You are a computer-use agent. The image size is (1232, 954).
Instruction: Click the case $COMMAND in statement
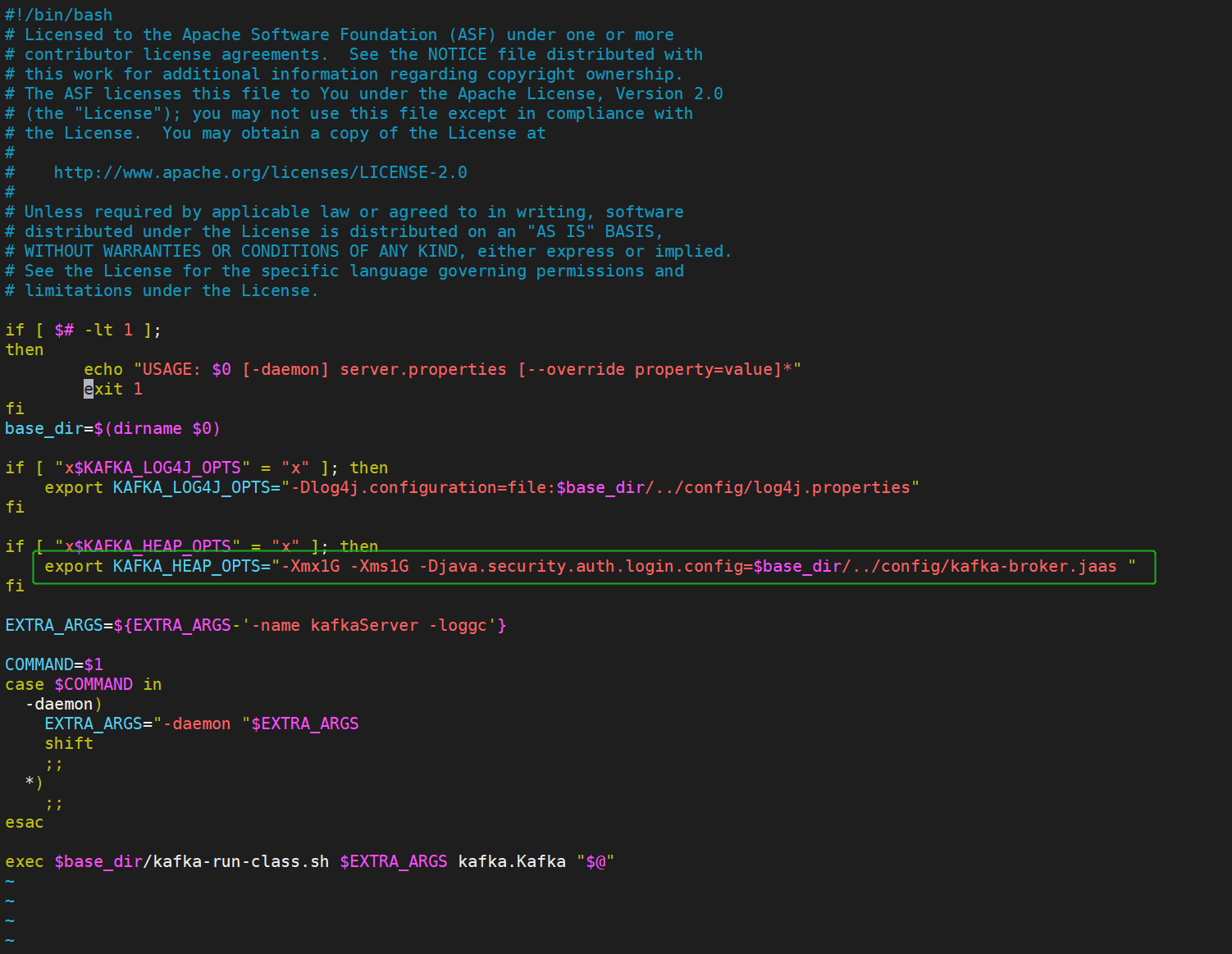click(x=83, y=685)
